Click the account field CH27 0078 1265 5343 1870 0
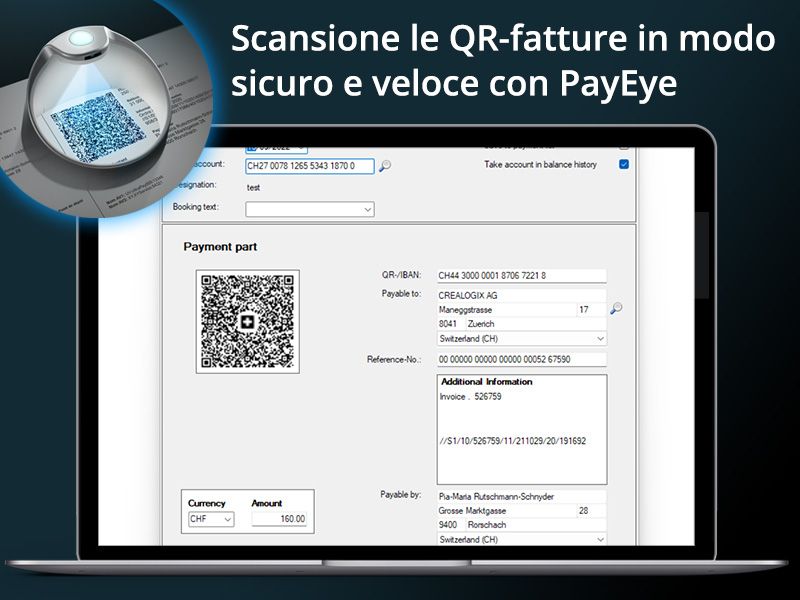The image size is (800, 600). [x=310, y=166]
